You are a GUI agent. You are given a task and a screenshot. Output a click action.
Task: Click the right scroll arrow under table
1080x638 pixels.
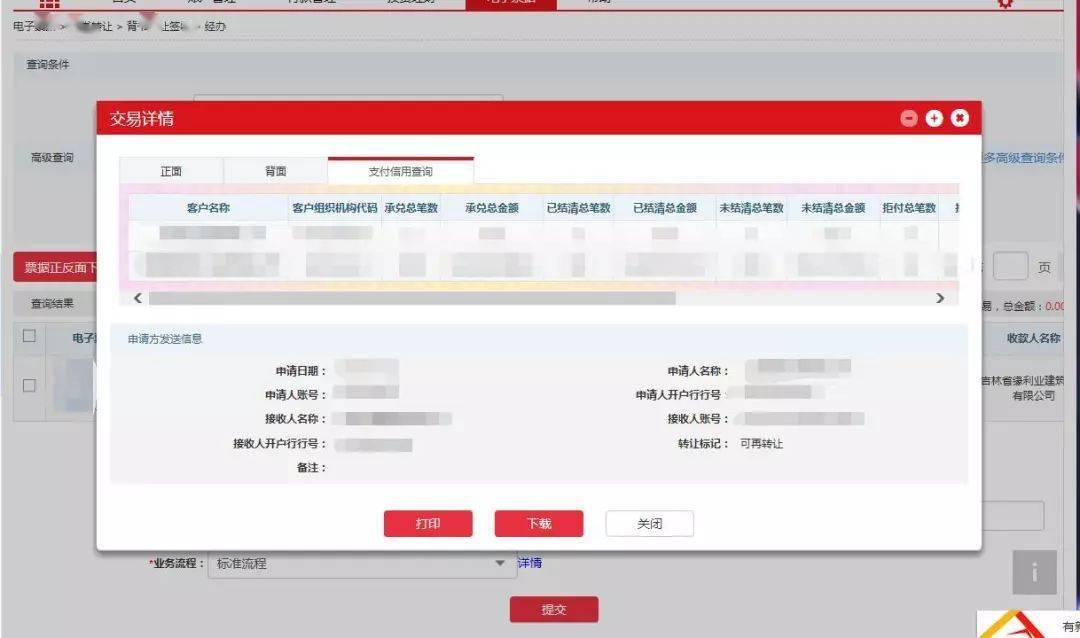click(940, 298)
